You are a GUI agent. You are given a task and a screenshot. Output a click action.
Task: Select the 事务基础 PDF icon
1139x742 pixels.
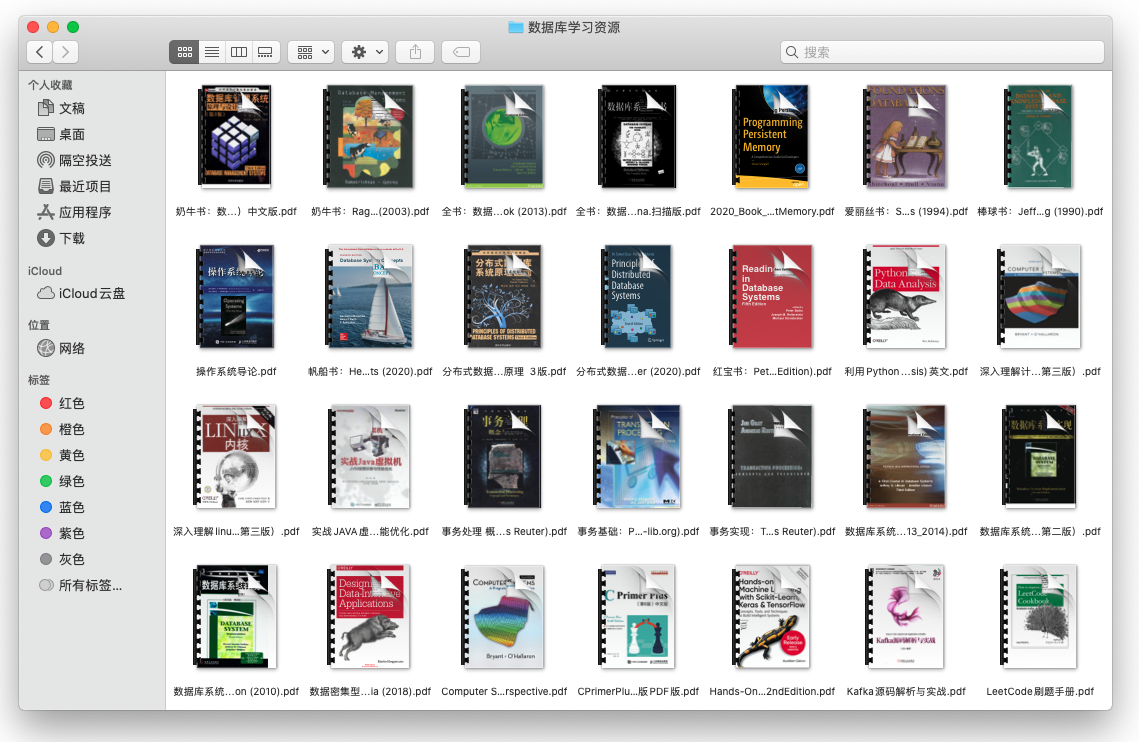point(638,456)
